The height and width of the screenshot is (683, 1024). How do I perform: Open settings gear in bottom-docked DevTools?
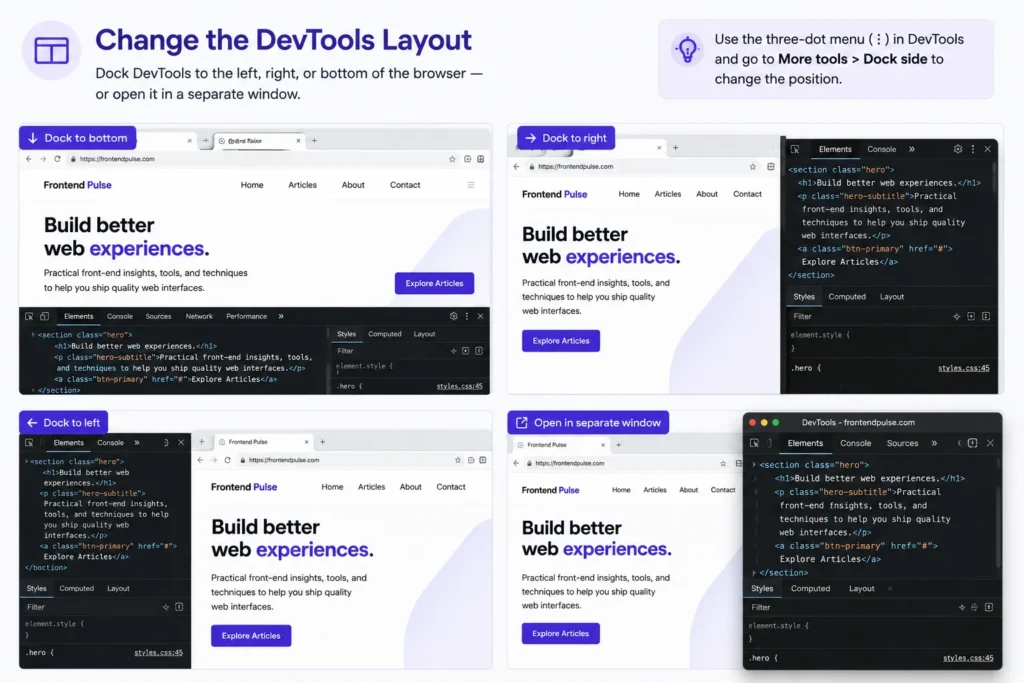point(453,316)
